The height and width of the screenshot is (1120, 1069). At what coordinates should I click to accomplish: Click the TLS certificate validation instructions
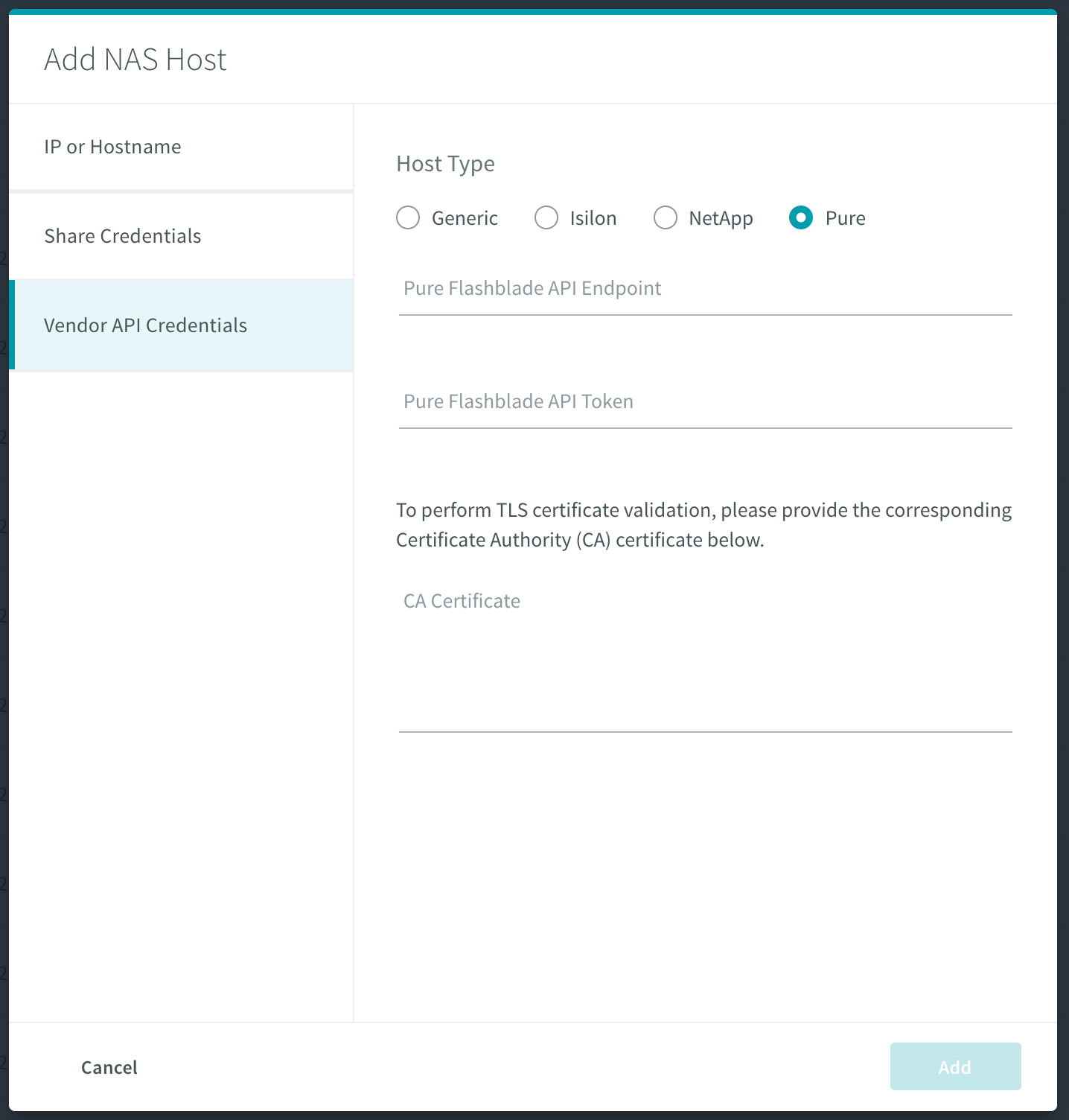703,525
